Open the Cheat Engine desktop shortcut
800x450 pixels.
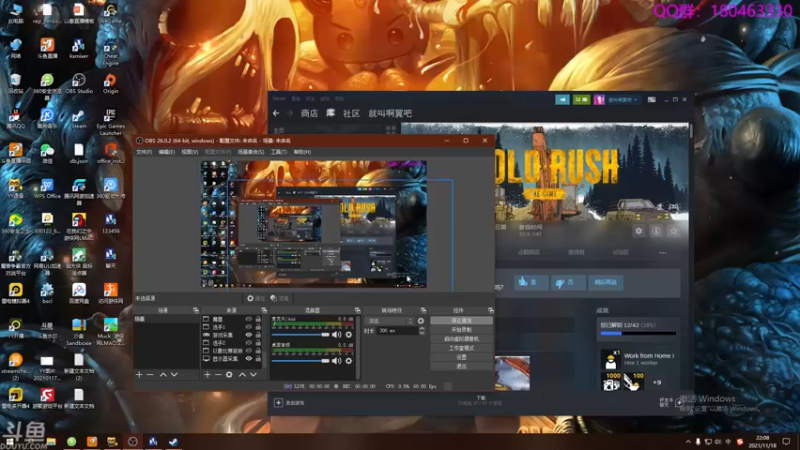110,51
